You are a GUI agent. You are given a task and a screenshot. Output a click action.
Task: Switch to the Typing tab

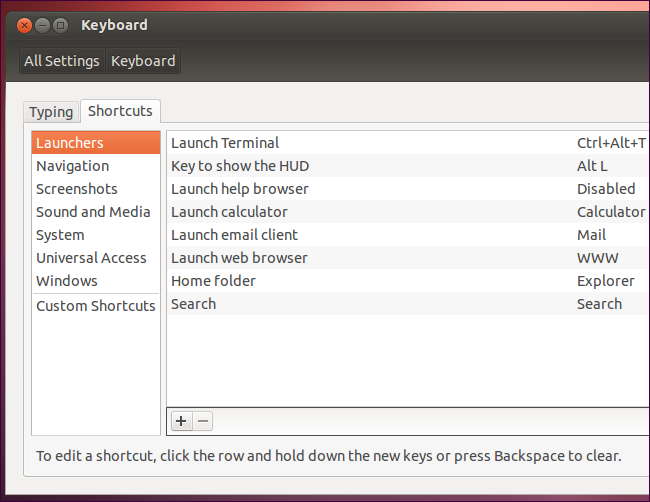(x=51, y=112)
